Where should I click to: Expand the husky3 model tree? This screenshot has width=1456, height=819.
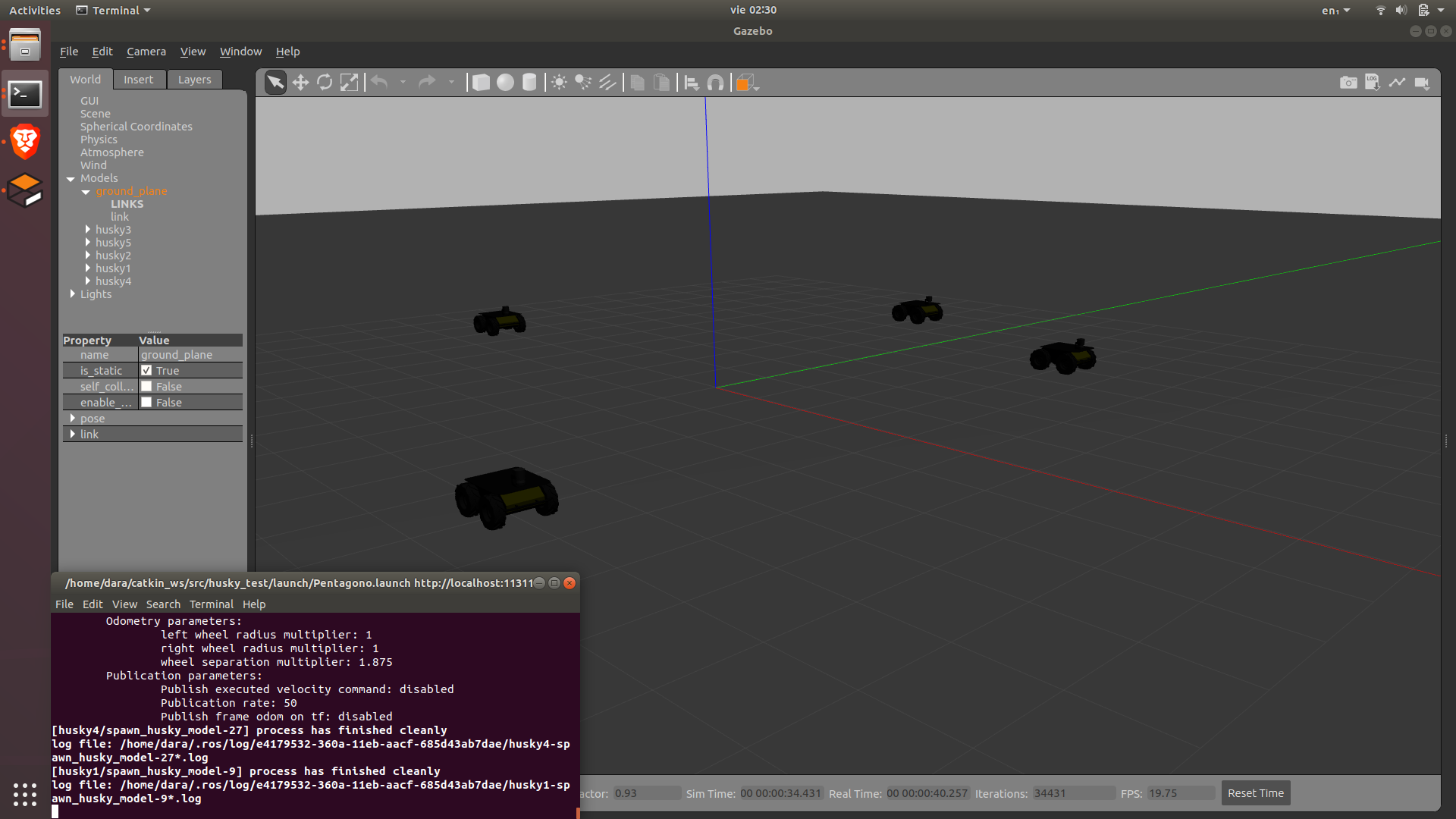coord(88,230)
